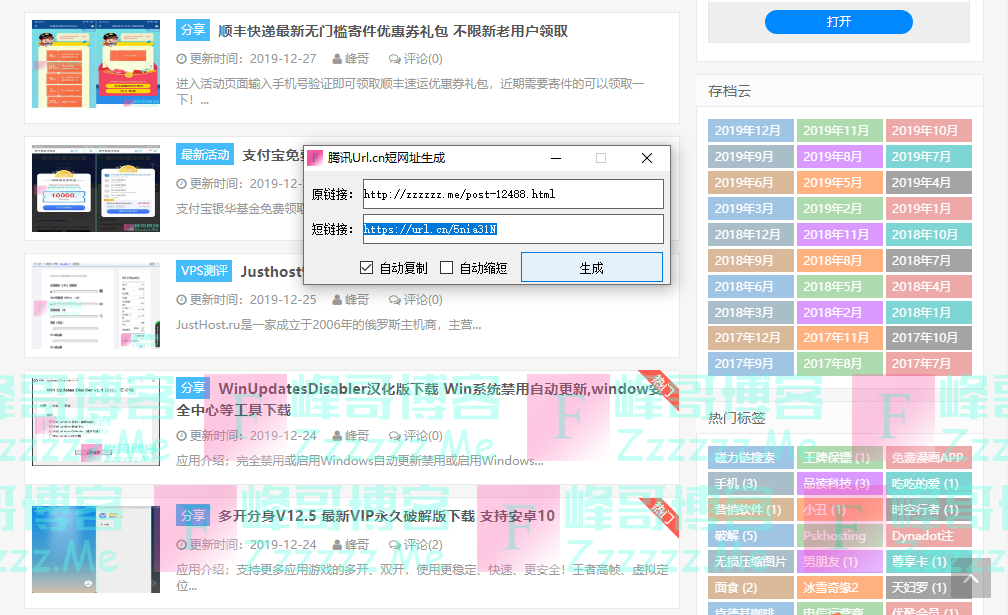Click the 短链接 output field

coord(513,229)
